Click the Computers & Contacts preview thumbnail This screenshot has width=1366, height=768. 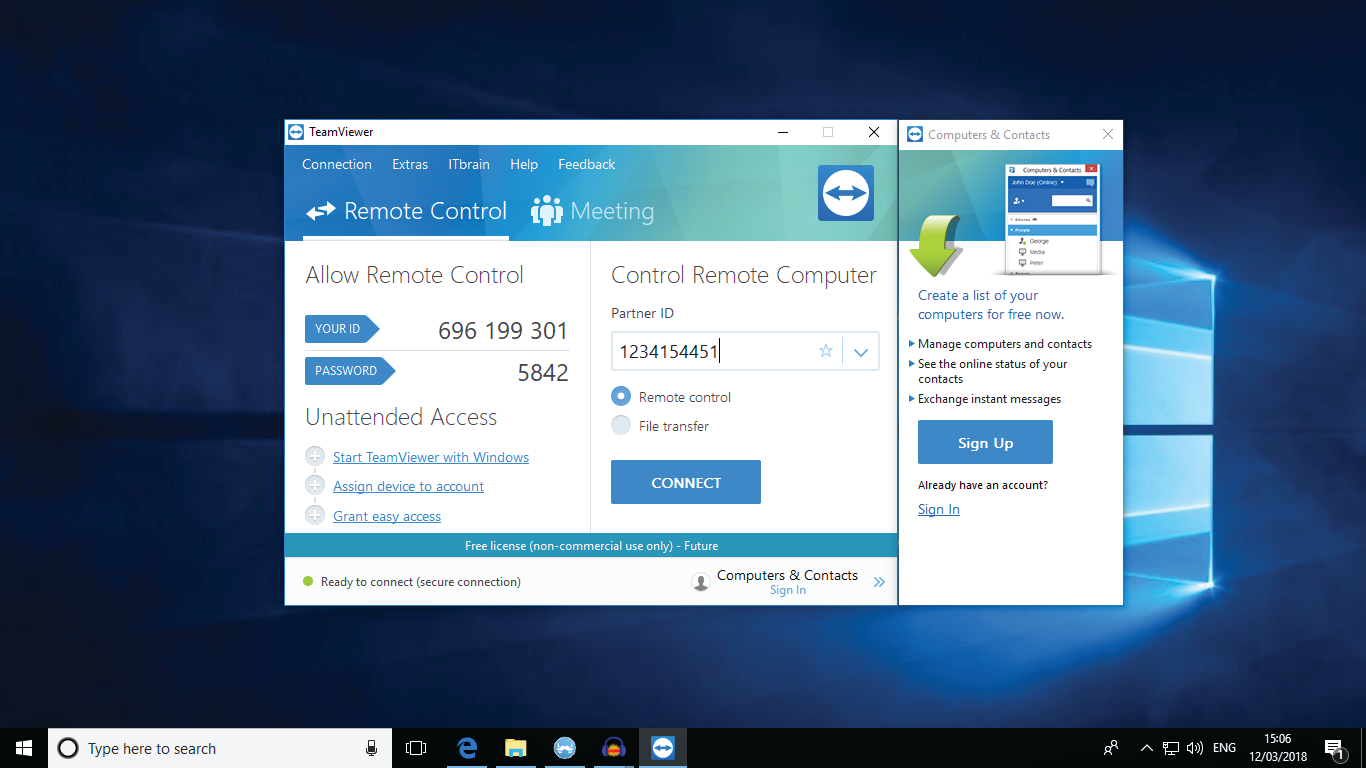pyautogui.click(x=1052, y=218)
